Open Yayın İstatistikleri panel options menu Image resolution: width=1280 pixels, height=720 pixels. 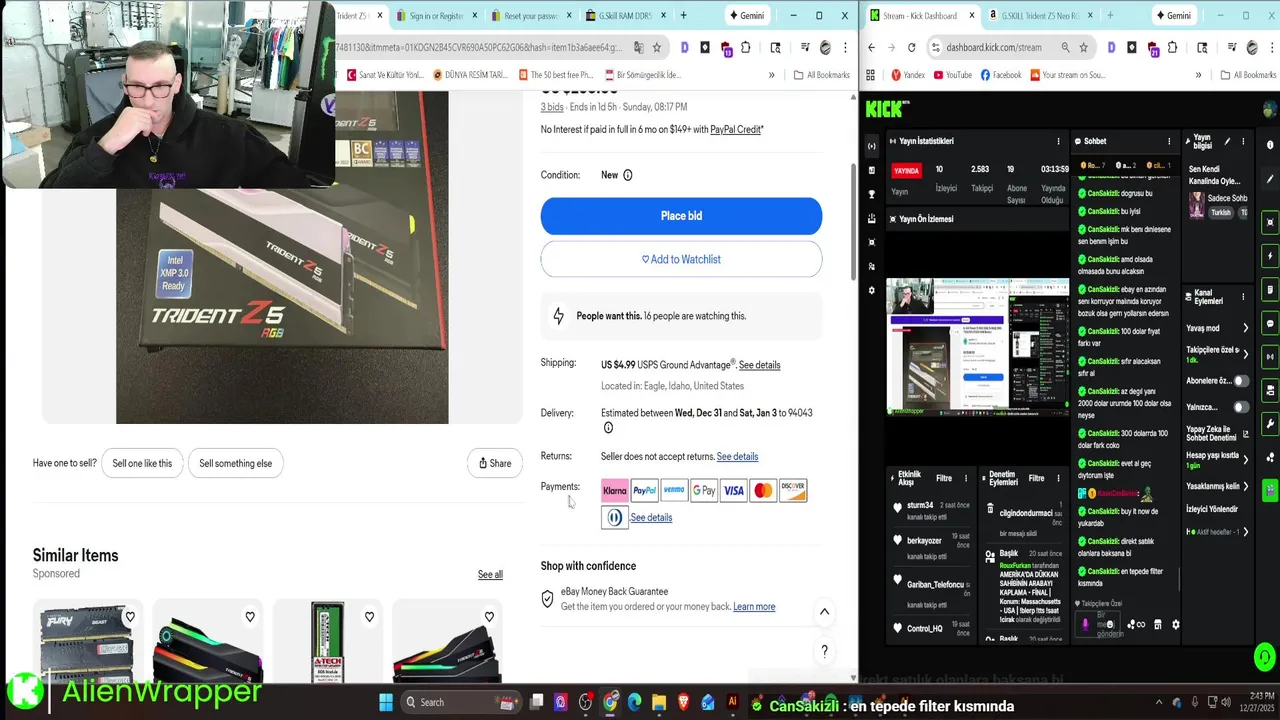1058,141
